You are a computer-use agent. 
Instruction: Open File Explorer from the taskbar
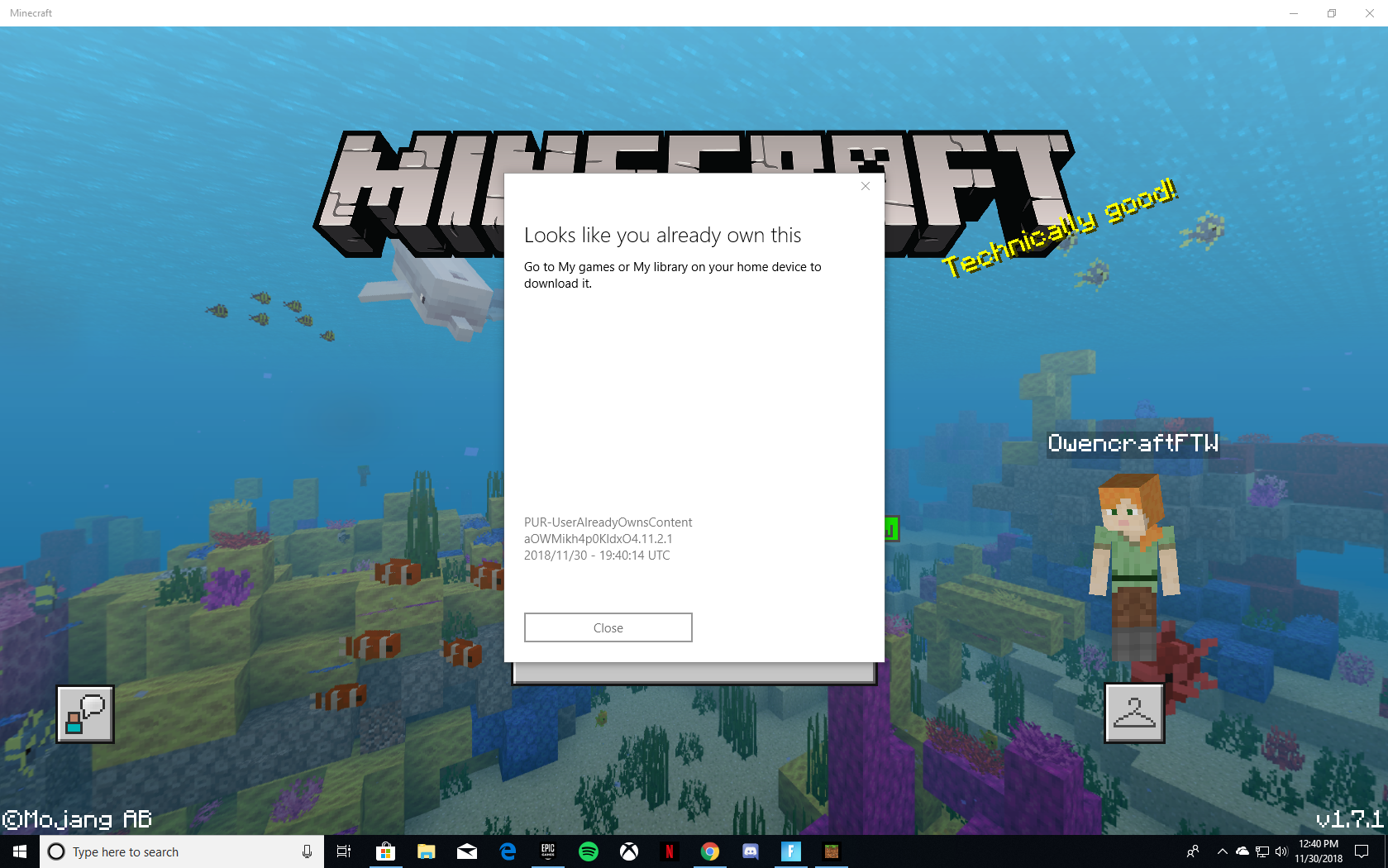(426, 851)
